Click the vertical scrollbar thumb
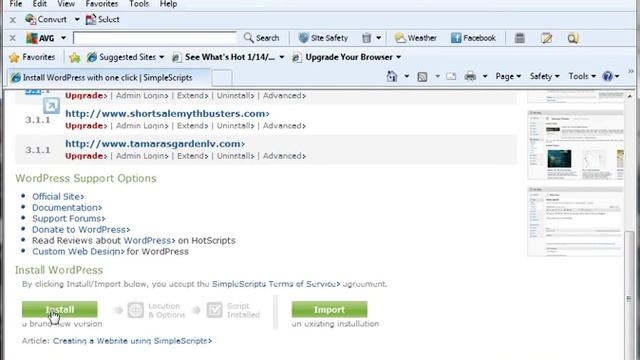The height and width of the screenshot is (360, 640). point(629,296)
